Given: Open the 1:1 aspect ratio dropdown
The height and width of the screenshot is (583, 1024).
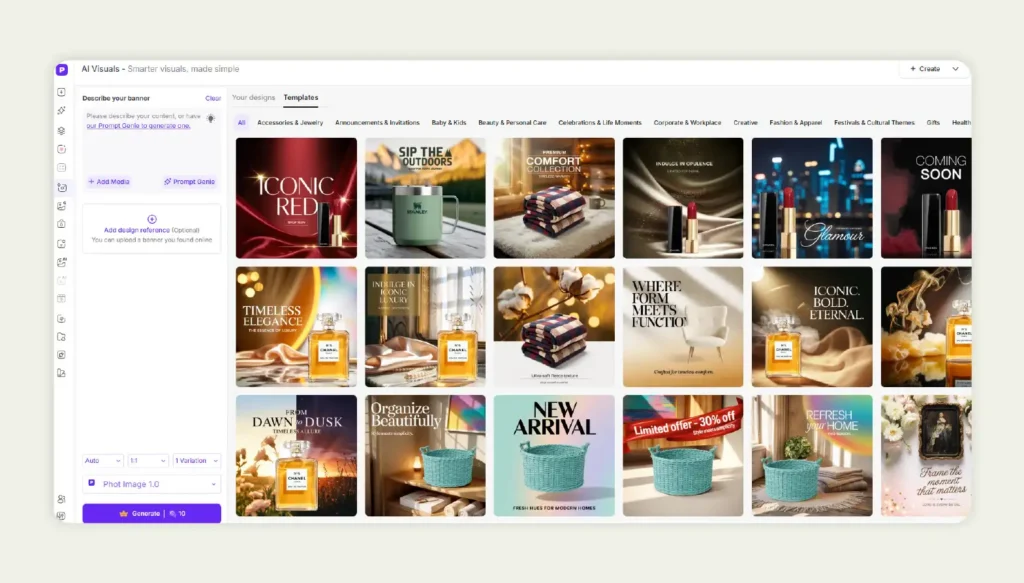Looking at the screenshot, I should 147,460.
